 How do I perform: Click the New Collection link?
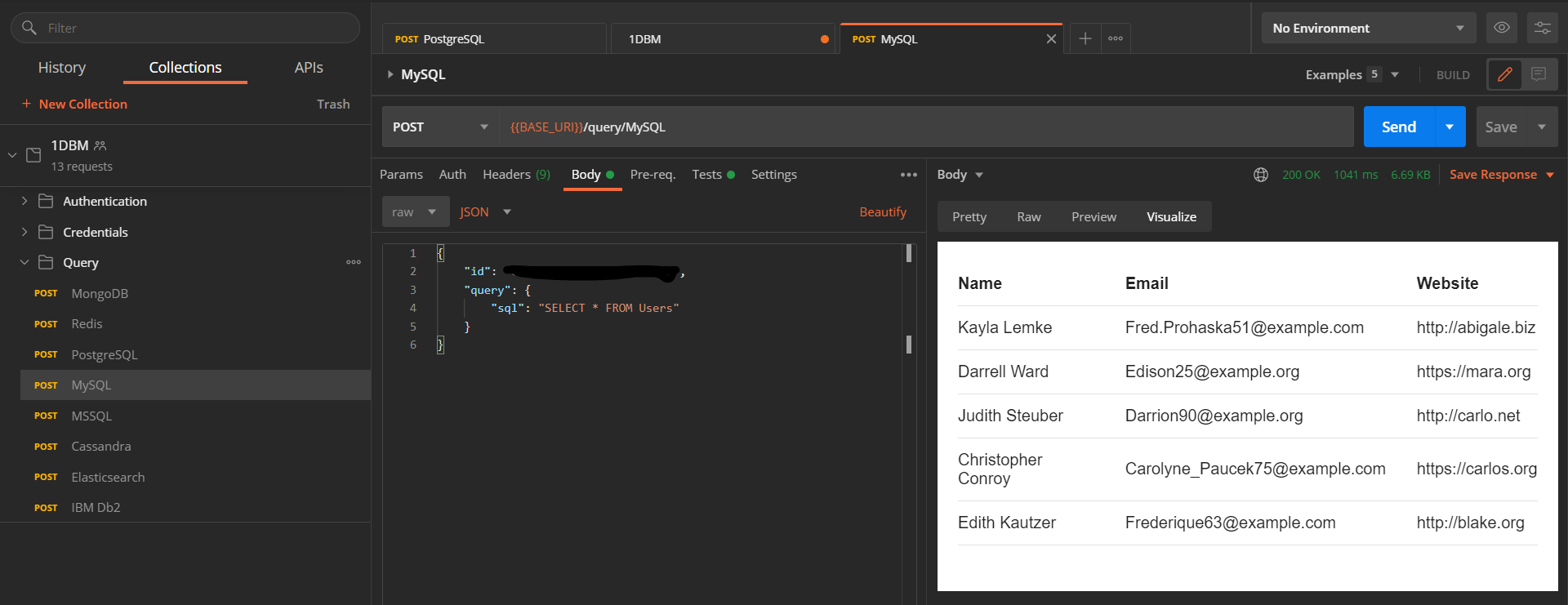pos(83,104)
